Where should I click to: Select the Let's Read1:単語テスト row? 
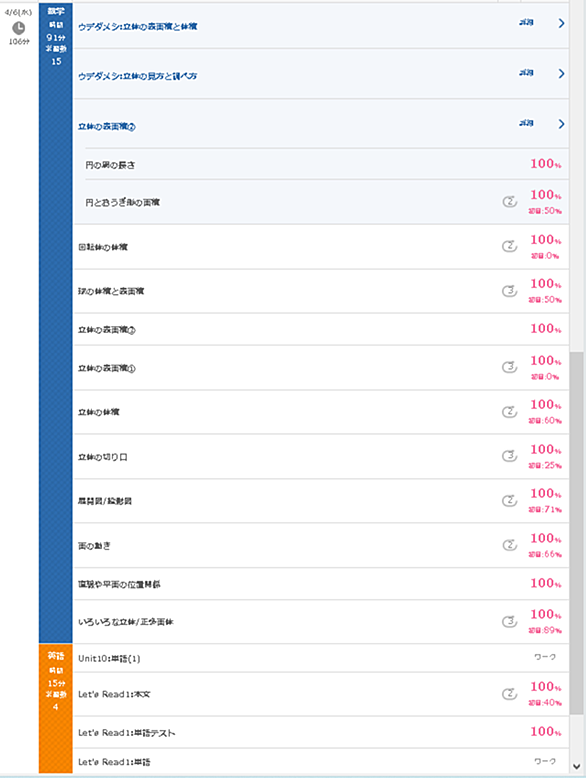pos(321,732)
